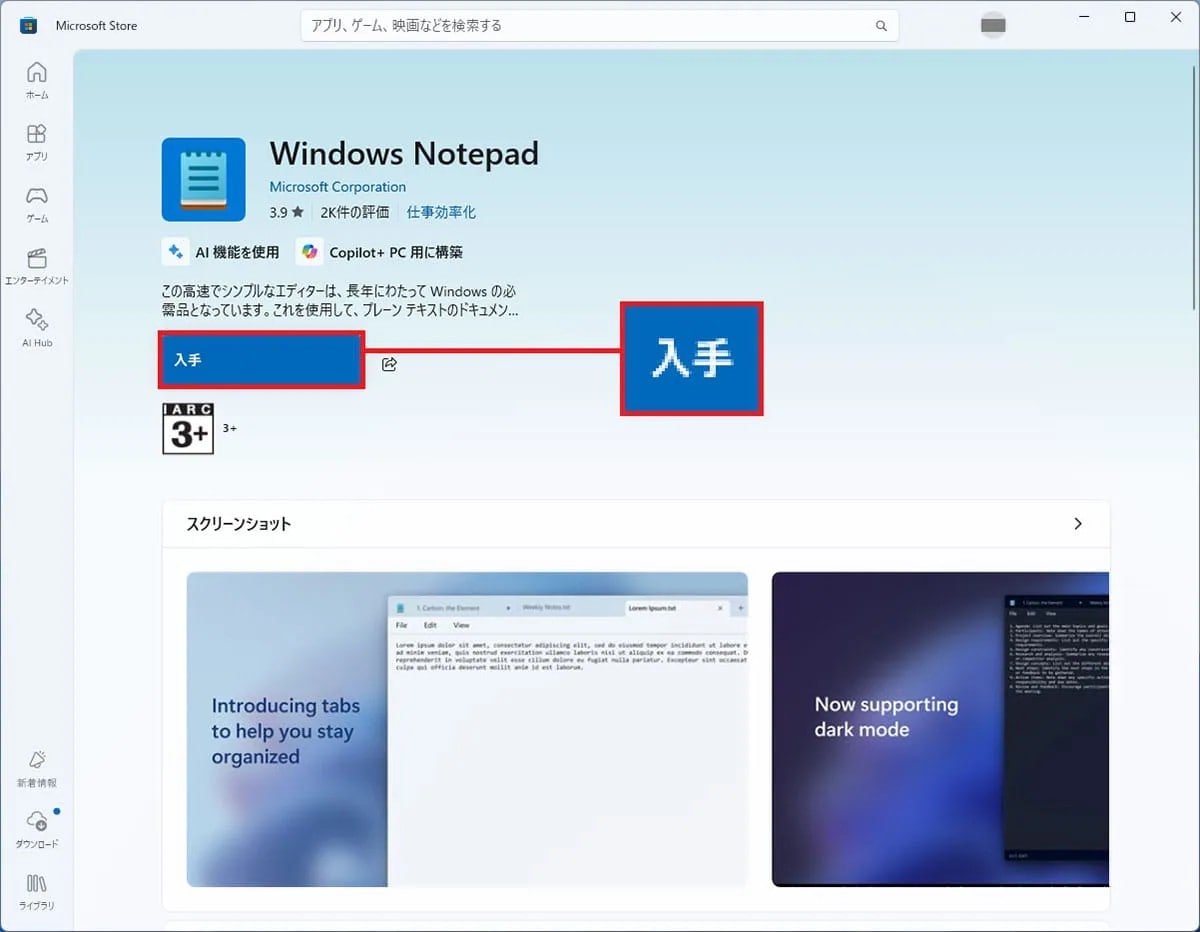The height and width of the screenshot is (932, 1200).
Task: Open the Apps (アプリ) sidebar section
Action: [x=37, y=142]
